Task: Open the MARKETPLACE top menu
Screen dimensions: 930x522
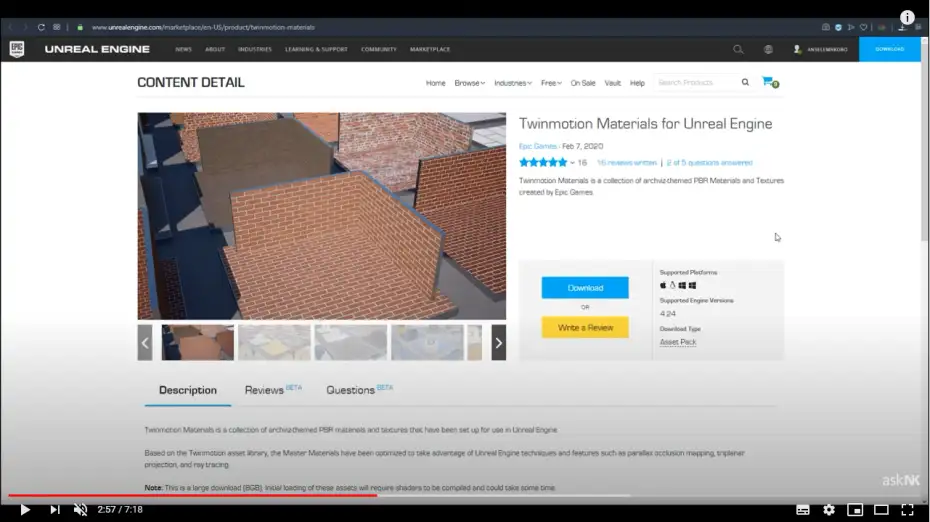Action: click(429, 49)
